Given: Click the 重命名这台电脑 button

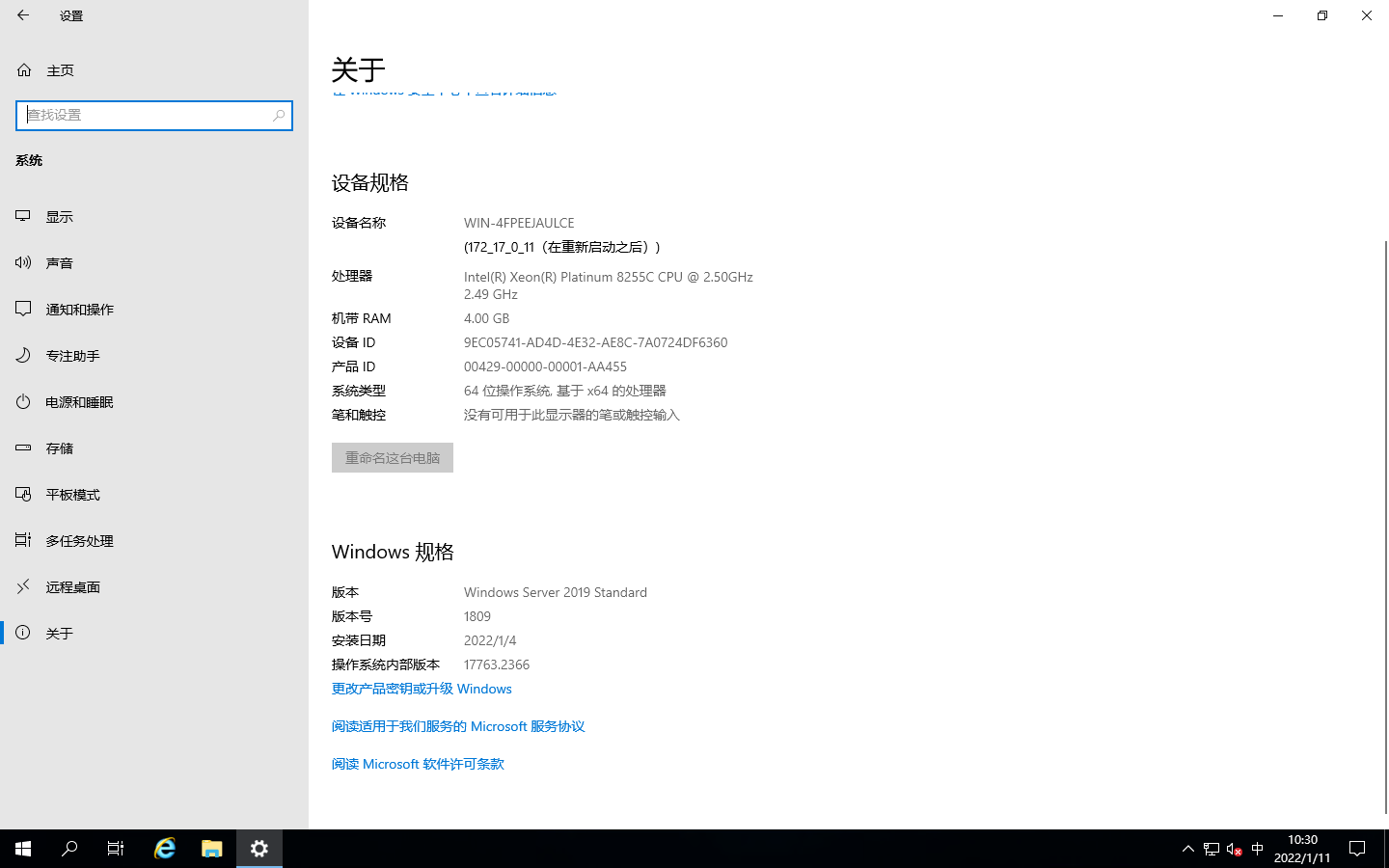Looking at the screenshot, I should pyautogui.click(x=393, y=457).
